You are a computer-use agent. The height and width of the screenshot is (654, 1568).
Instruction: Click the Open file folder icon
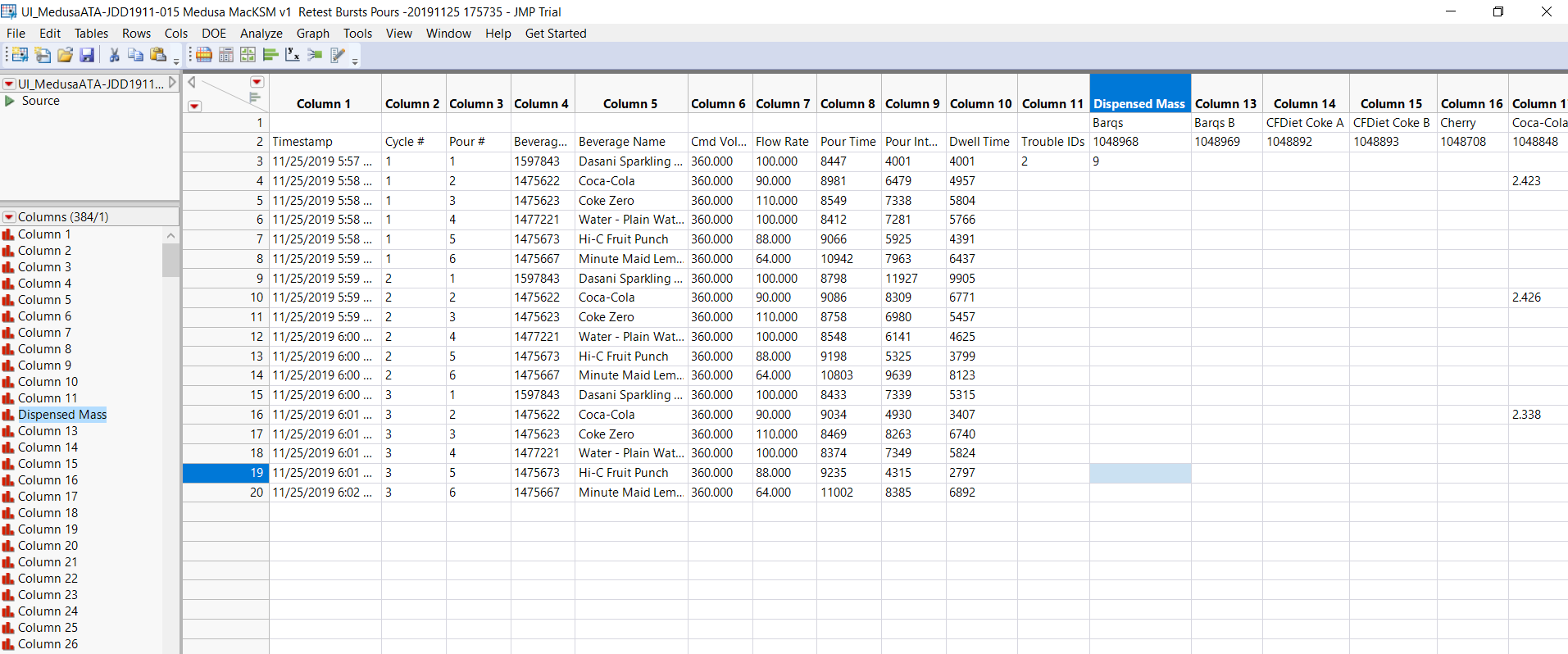[65, 55]
